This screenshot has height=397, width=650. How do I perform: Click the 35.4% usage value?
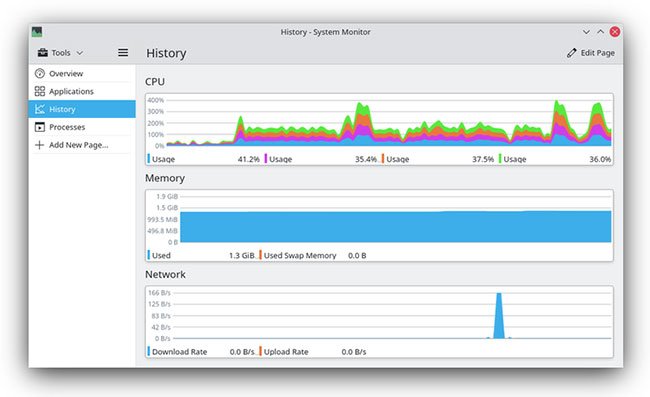point(366,159)
